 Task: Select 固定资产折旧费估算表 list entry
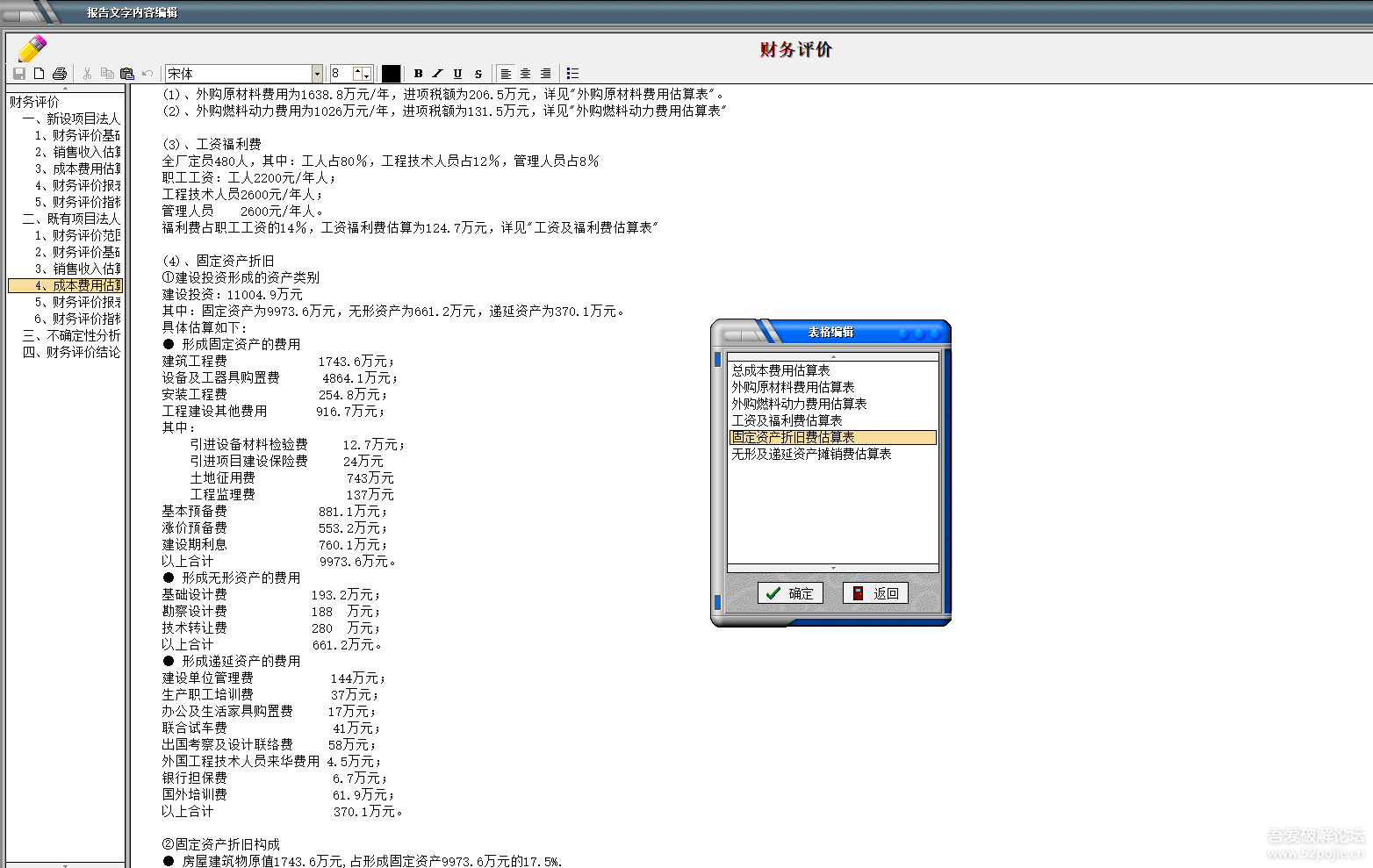click(833, 437)
